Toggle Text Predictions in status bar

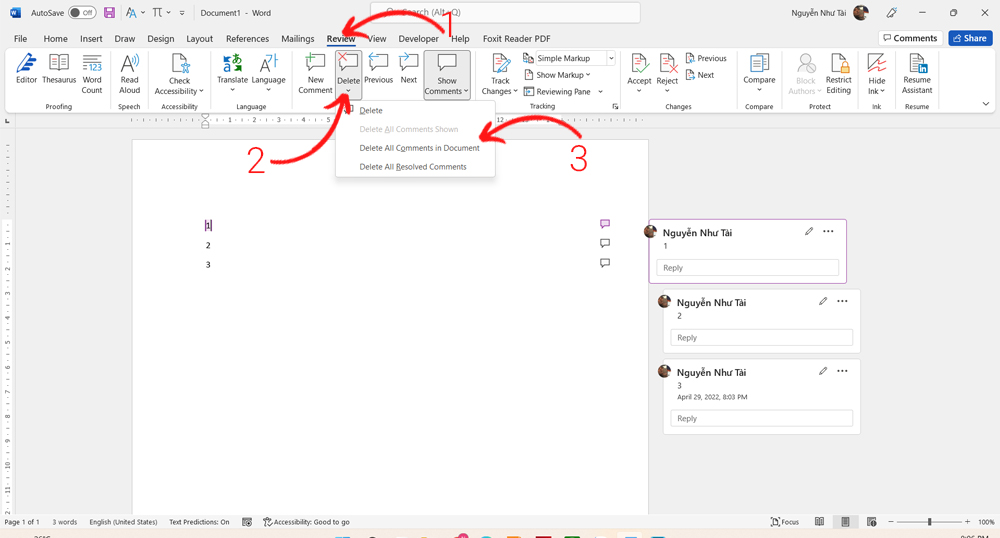pos(199,522)
